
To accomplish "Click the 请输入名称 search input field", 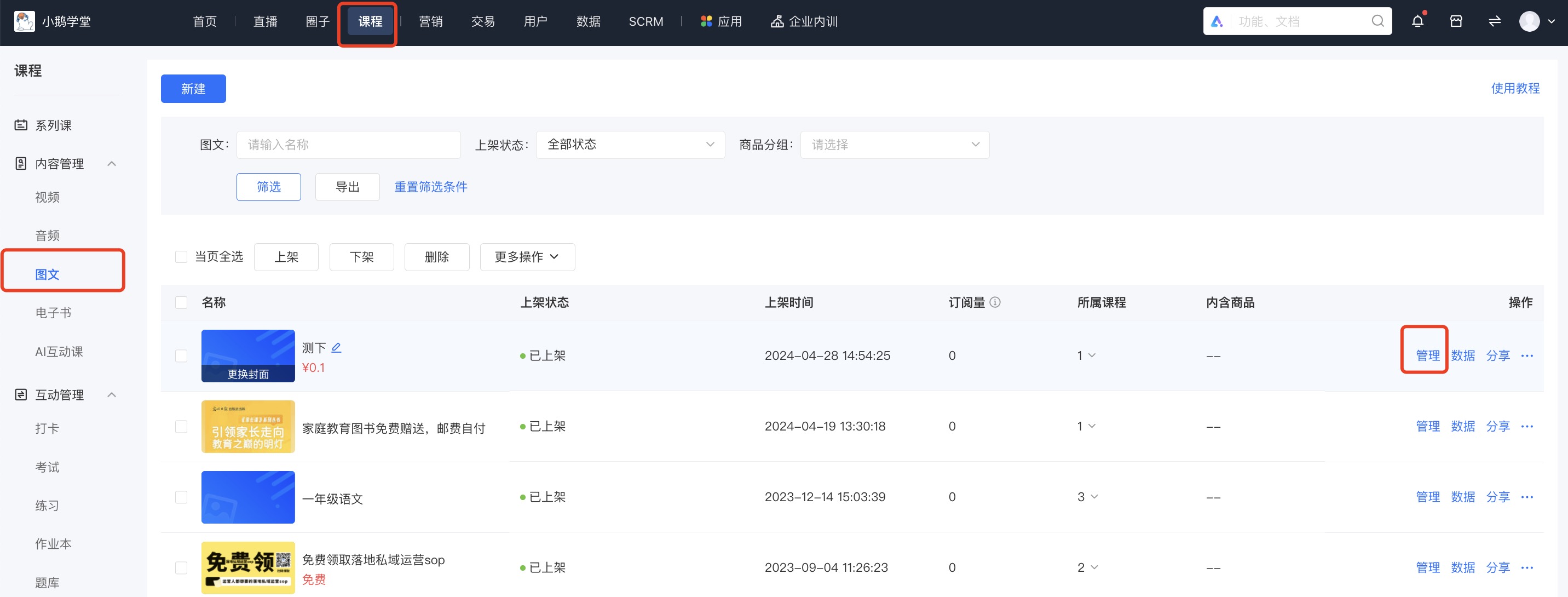I will coord(348,145).
